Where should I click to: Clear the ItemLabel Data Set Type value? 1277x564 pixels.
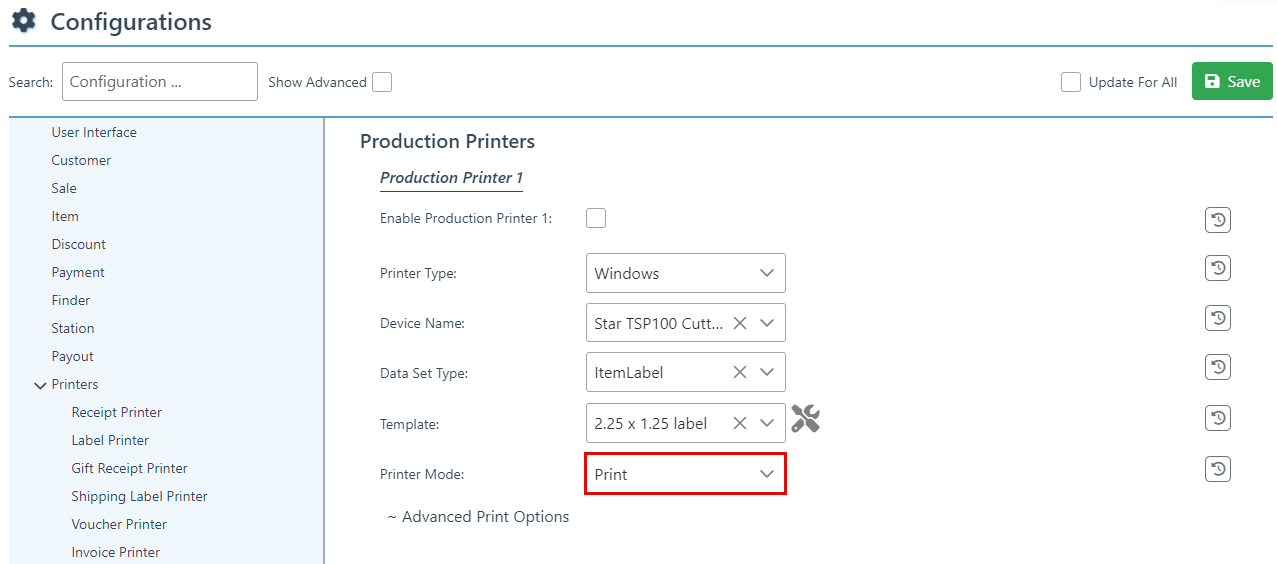coord(740,372)
